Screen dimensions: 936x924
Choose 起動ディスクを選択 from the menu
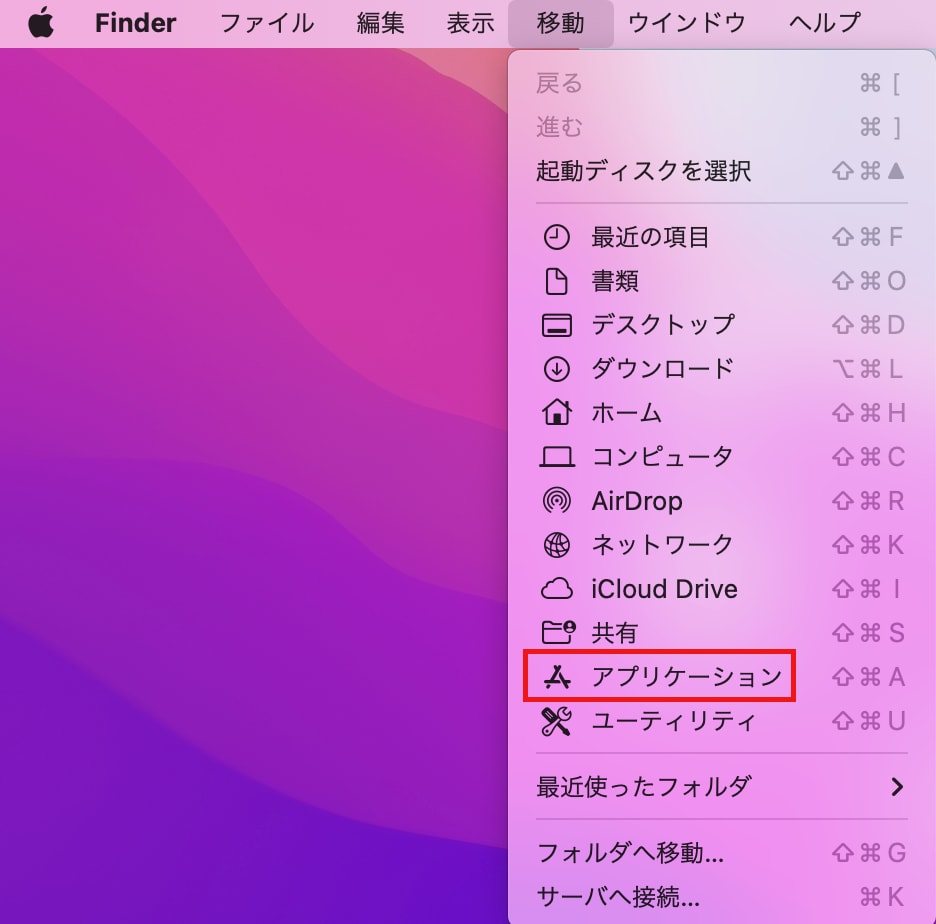click(721, 171)
